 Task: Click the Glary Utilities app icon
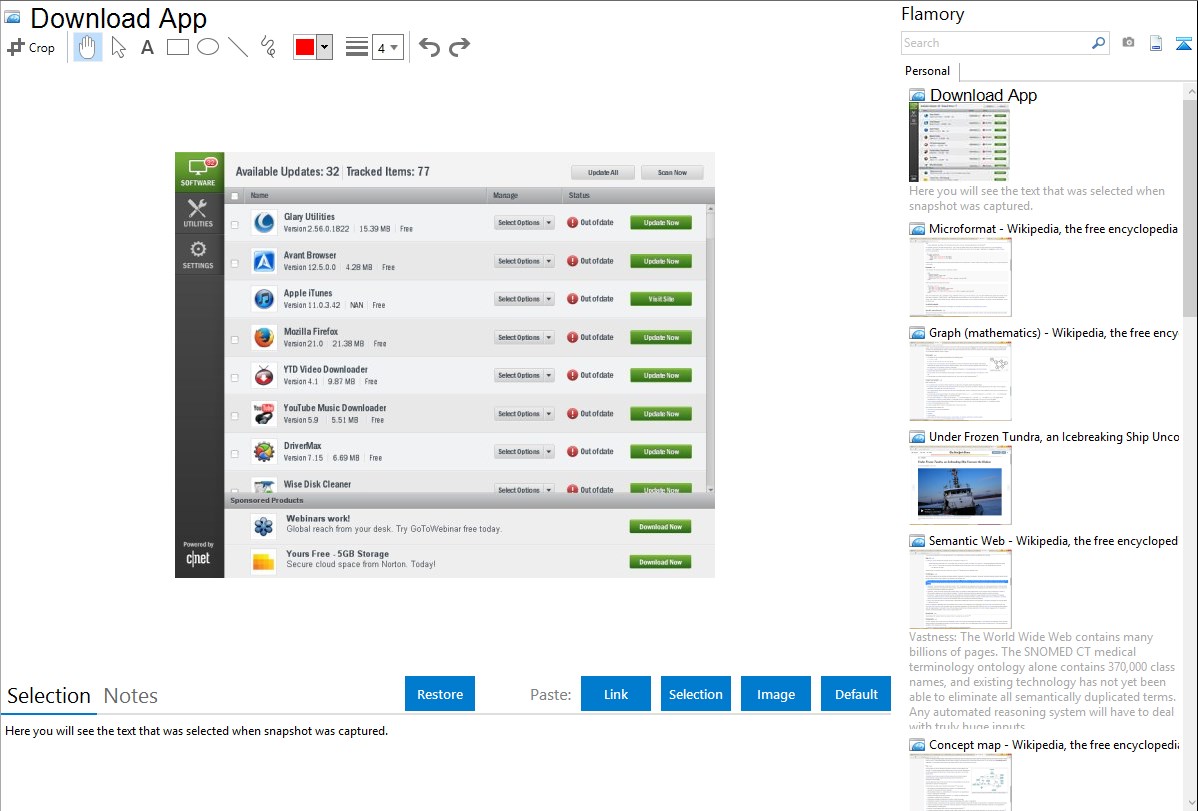pyautogui.click(x=264, y=222)
